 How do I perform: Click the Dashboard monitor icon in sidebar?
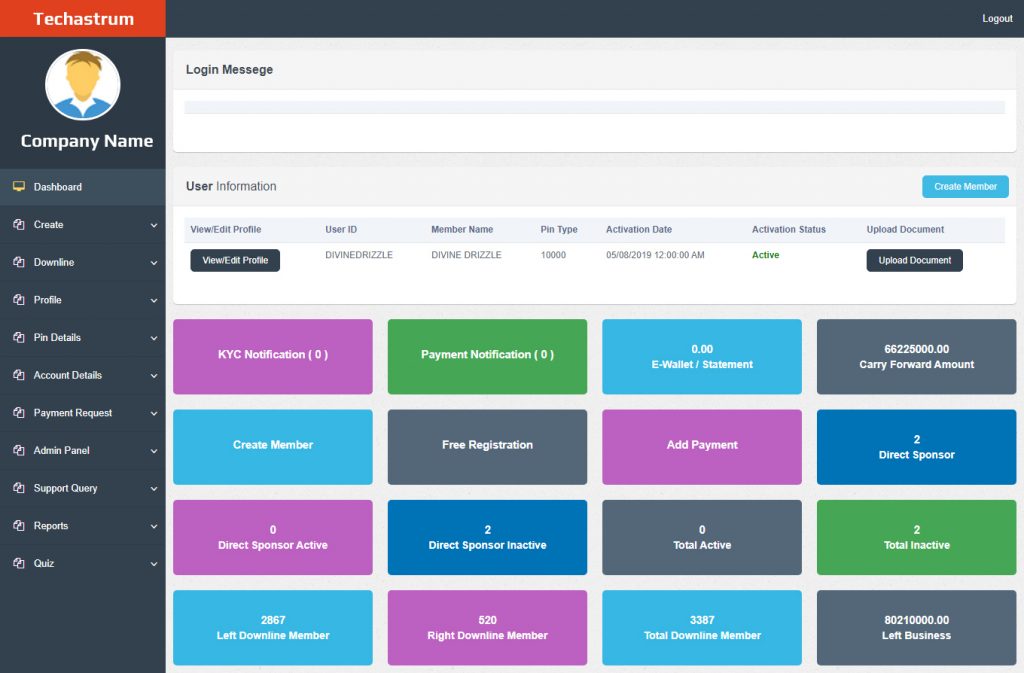(18, 187)
